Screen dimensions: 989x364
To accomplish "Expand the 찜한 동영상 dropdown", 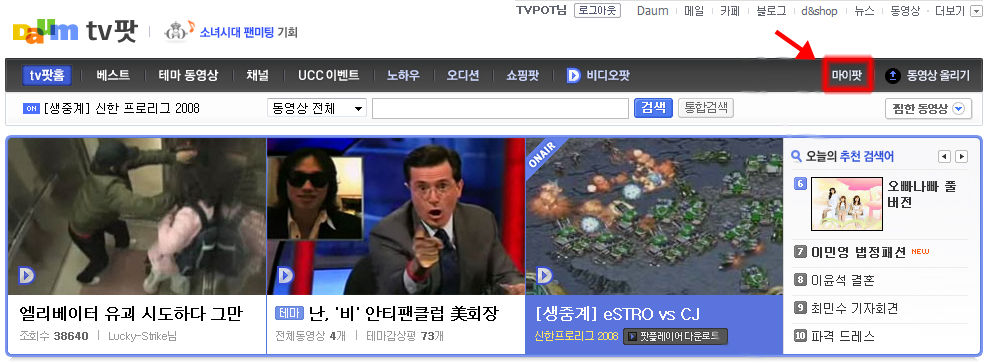I will 927,109.
